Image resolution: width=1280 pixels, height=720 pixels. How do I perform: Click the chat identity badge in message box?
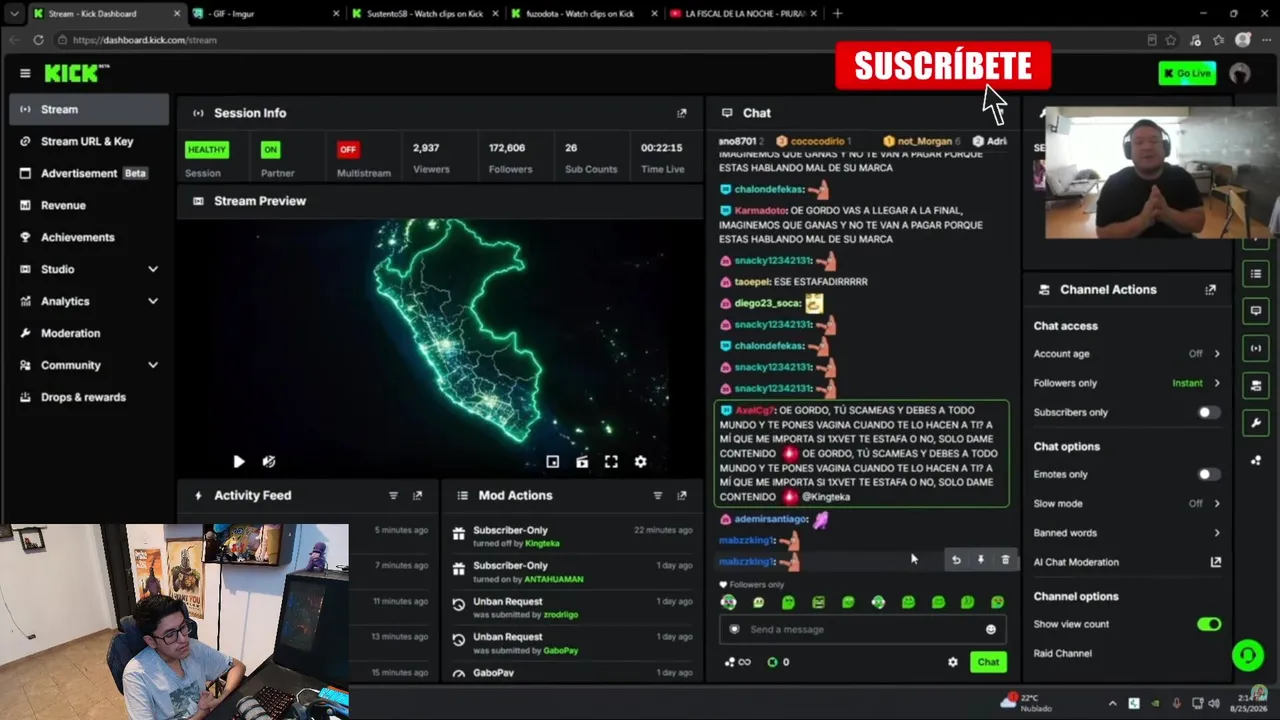point(734,629)
